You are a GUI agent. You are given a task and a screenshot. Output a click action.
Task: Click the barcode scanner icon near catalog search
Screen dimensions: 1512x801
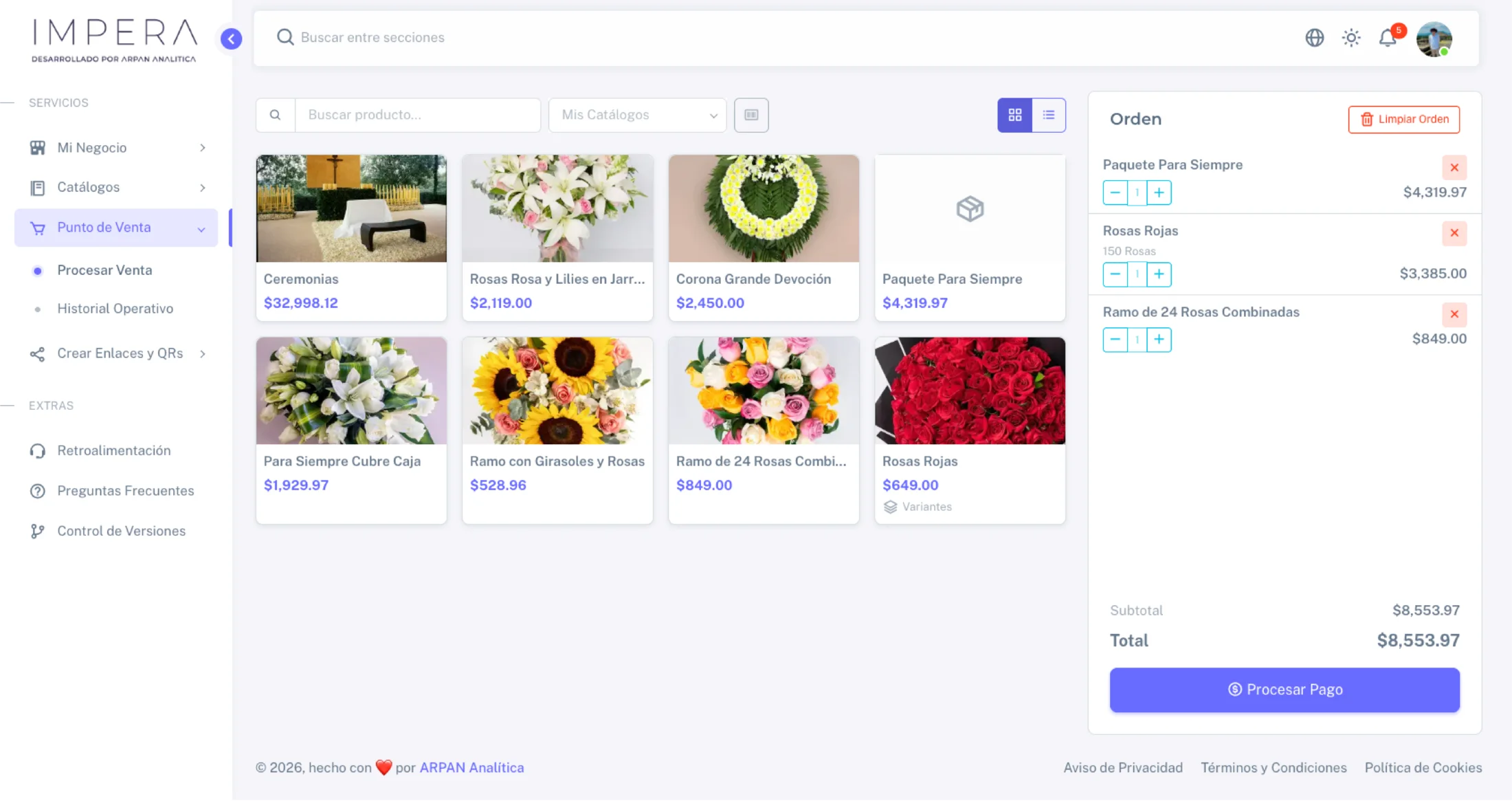point(751,115)
